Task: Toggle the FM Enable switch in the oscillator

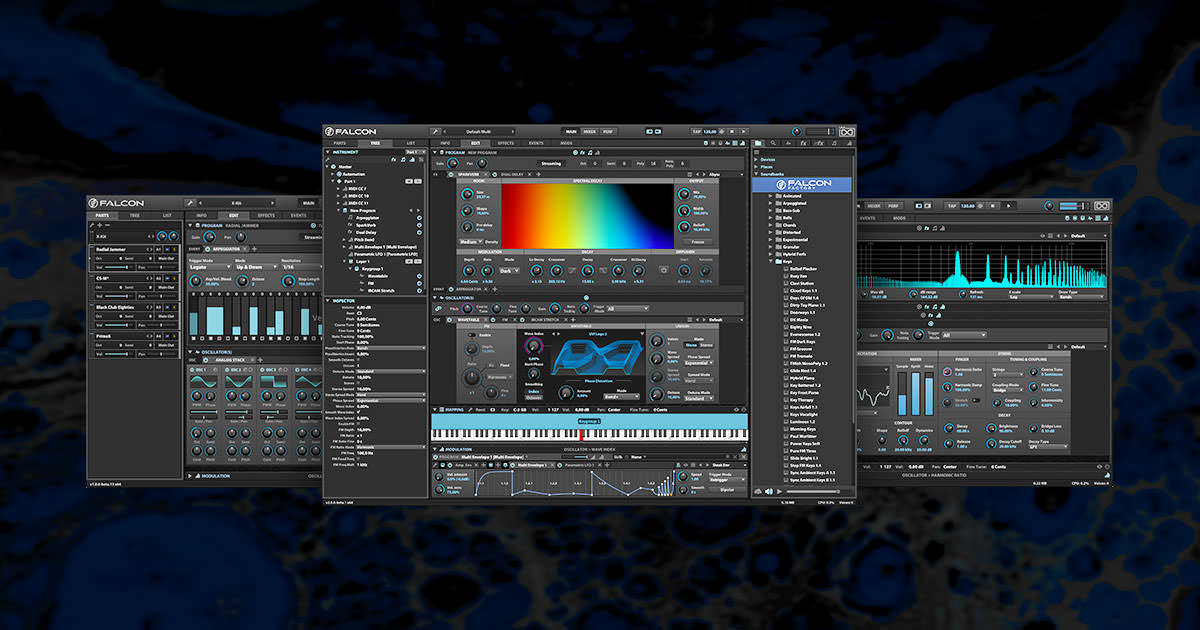Action: tap(471, 335)
